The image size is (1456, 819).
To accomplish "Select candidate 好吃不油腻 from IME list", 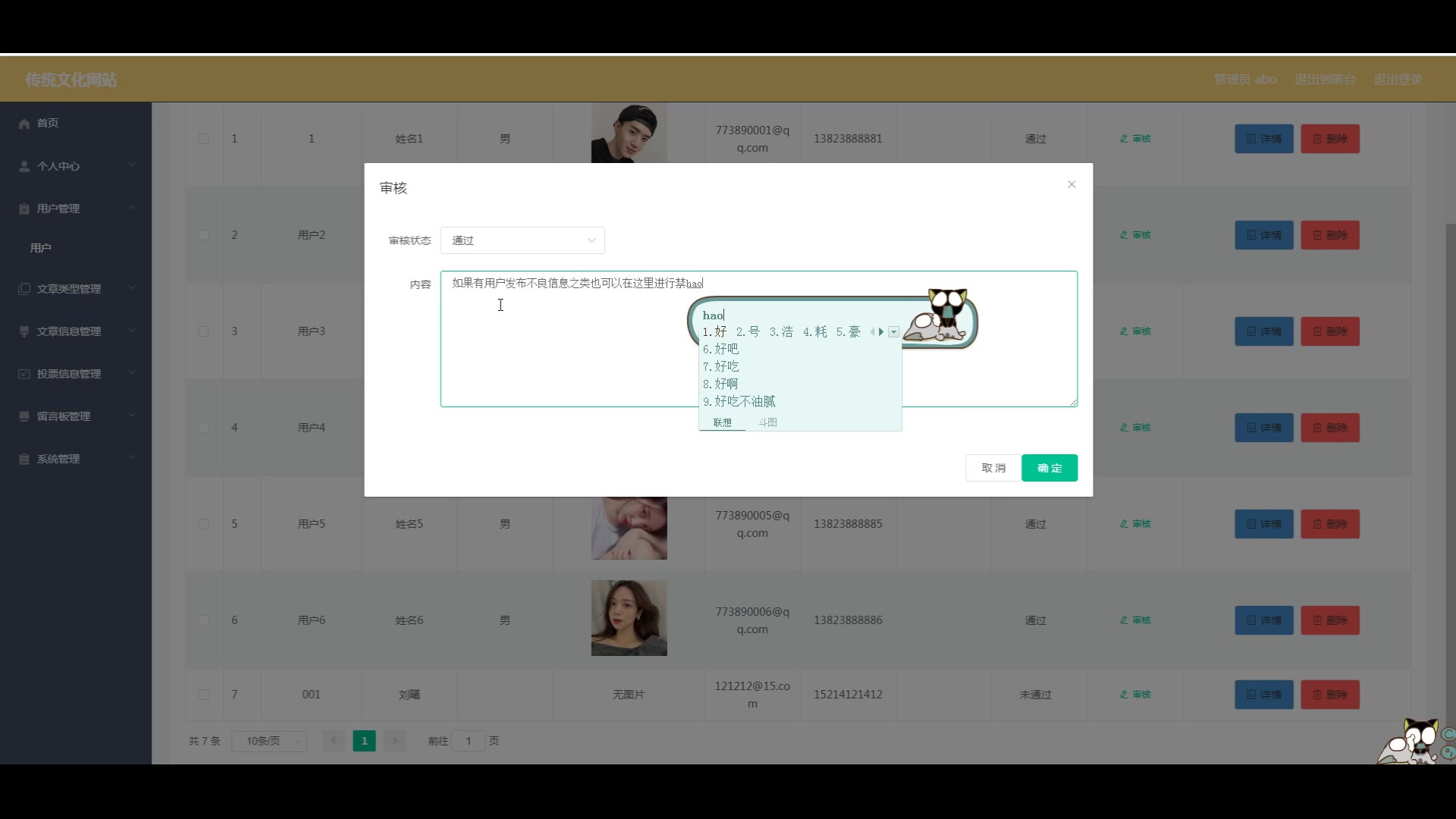I will click(x=744, y=402).
